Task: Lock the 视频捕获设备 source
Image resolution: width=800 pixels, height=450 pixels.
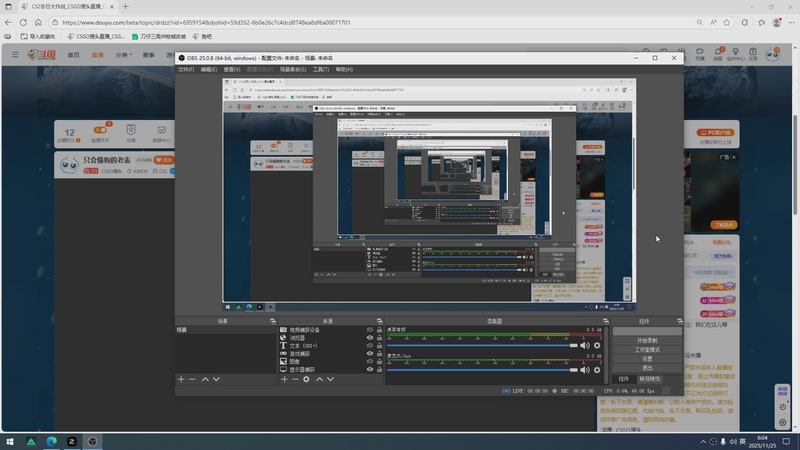Action: point(379,330)
